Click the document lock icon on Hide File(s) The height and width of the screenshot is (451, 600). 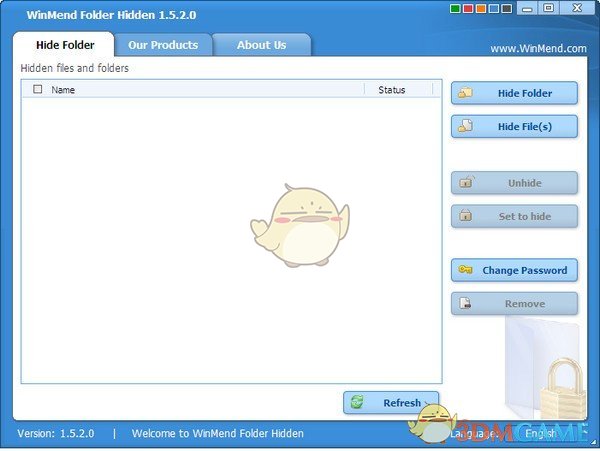(465, 125)
